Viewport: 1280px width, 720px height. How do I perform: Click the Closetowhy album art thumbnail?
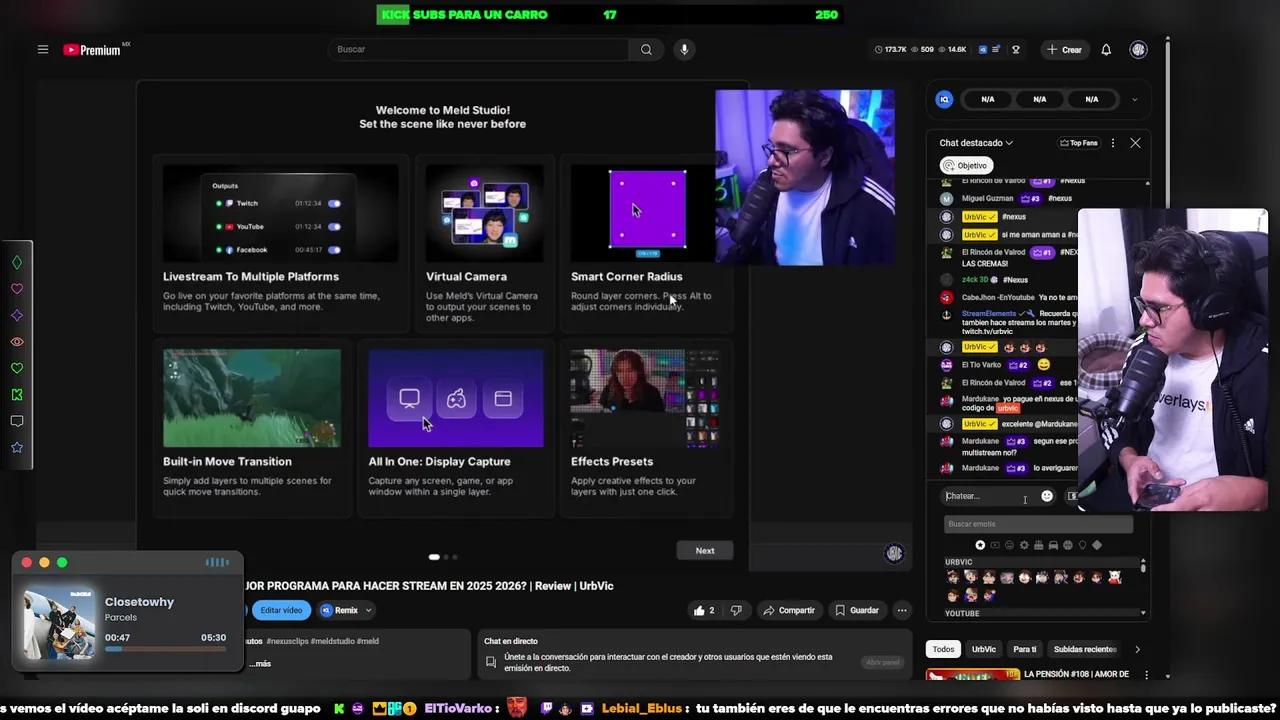pyautogui.click(x=59, y=623)
